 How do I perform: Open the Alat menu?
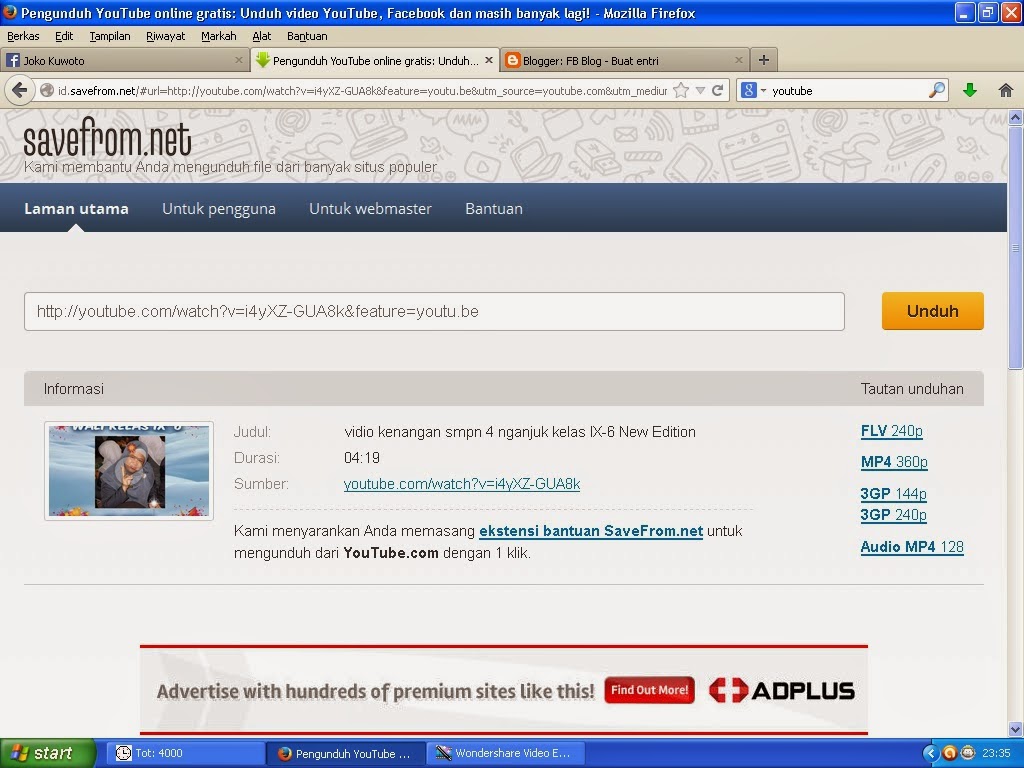coord(261,36)
